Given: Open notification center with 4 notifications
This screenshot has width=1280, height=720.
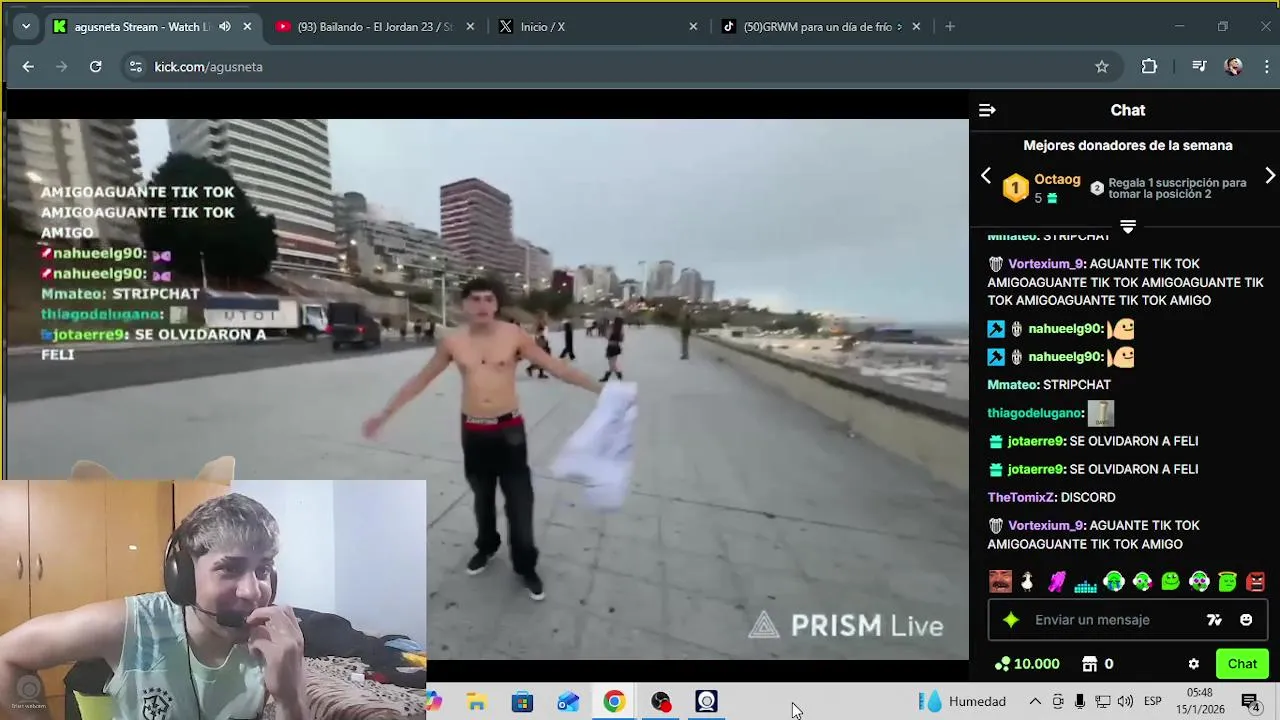Looking at the screenshot, I should pyautogui.click(x=1250, y=702).
